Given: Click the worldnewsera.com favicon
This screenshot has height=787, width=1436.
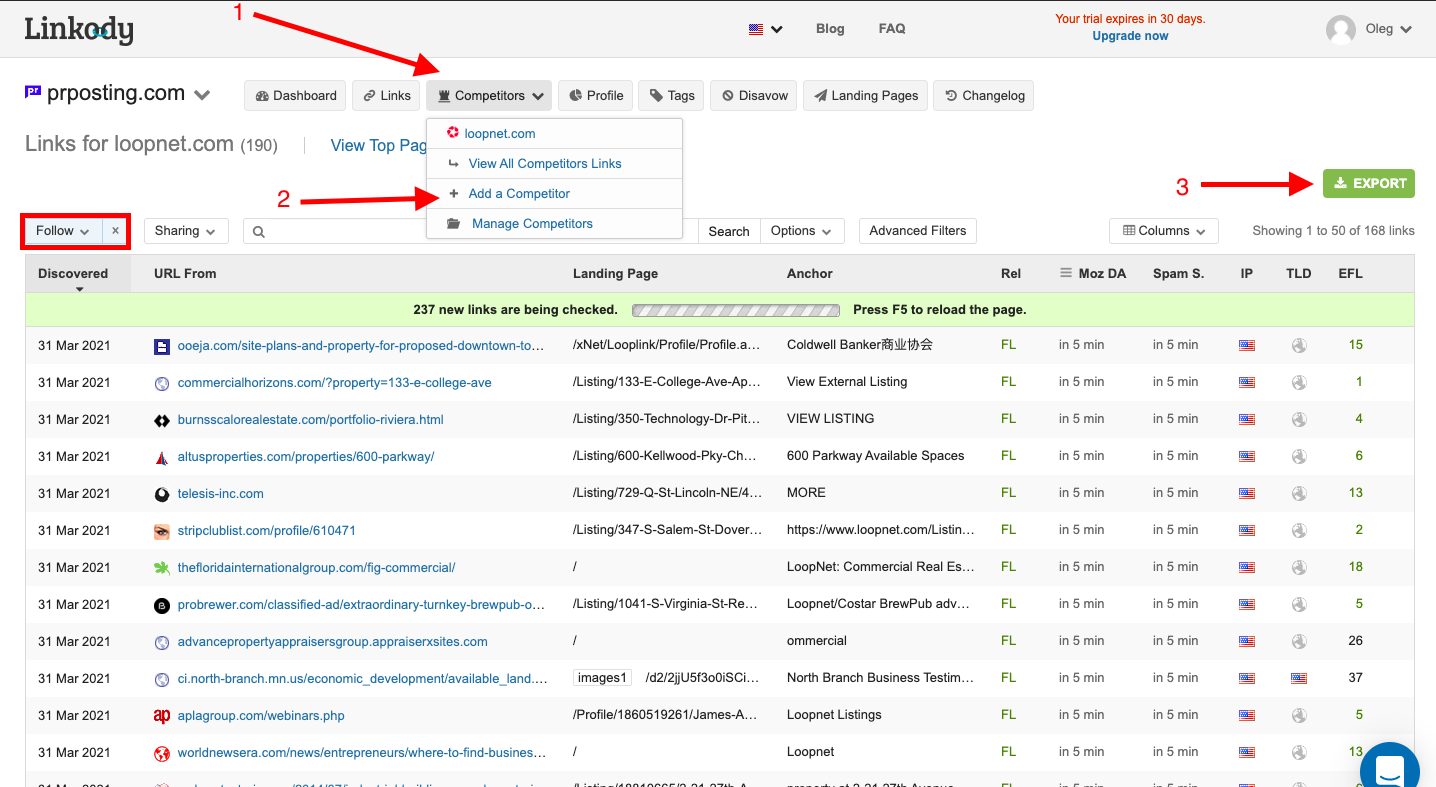Looking at the screenshot, I should (162, 754).
